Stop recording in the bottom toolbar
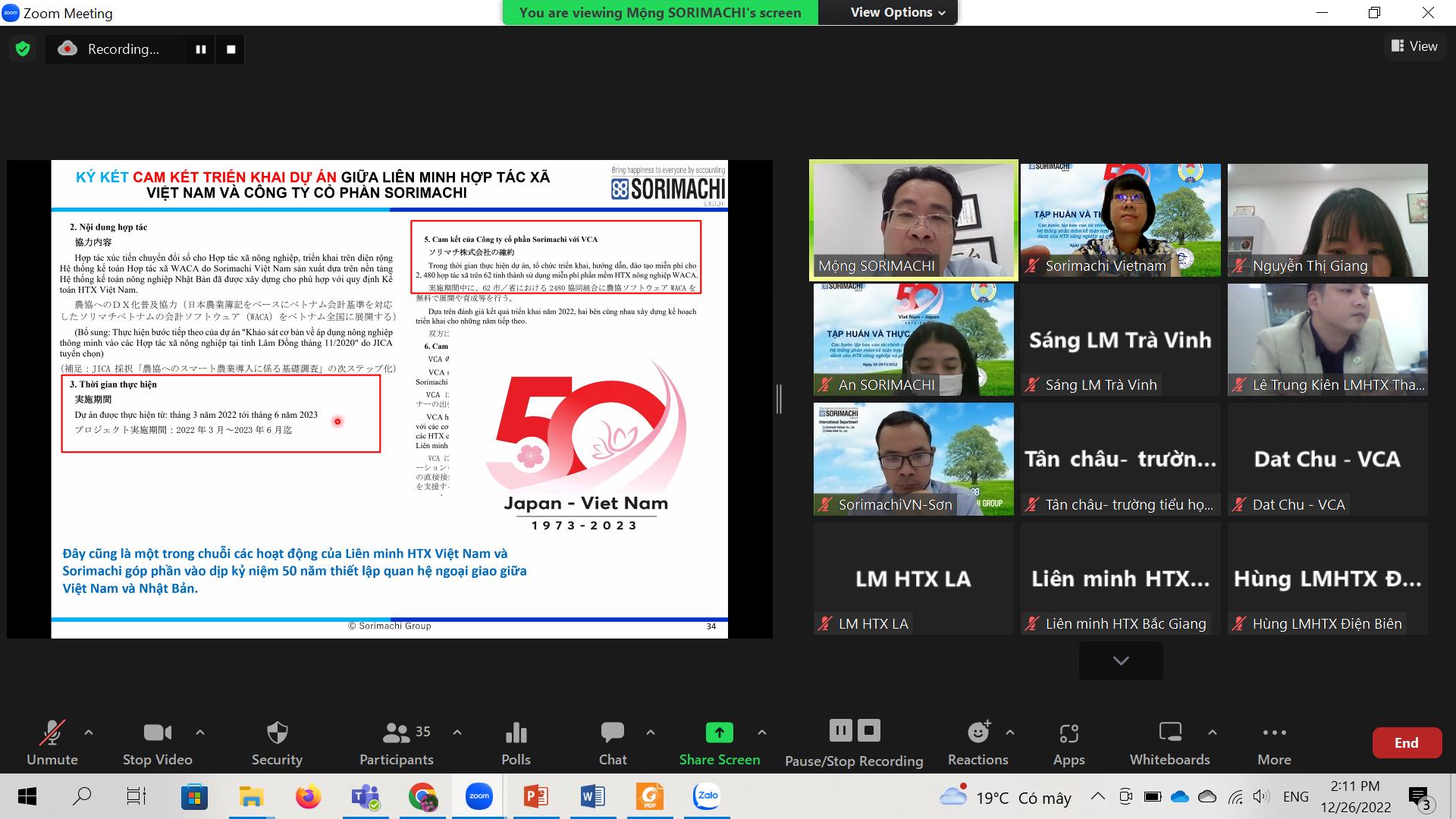 [868, 730]
